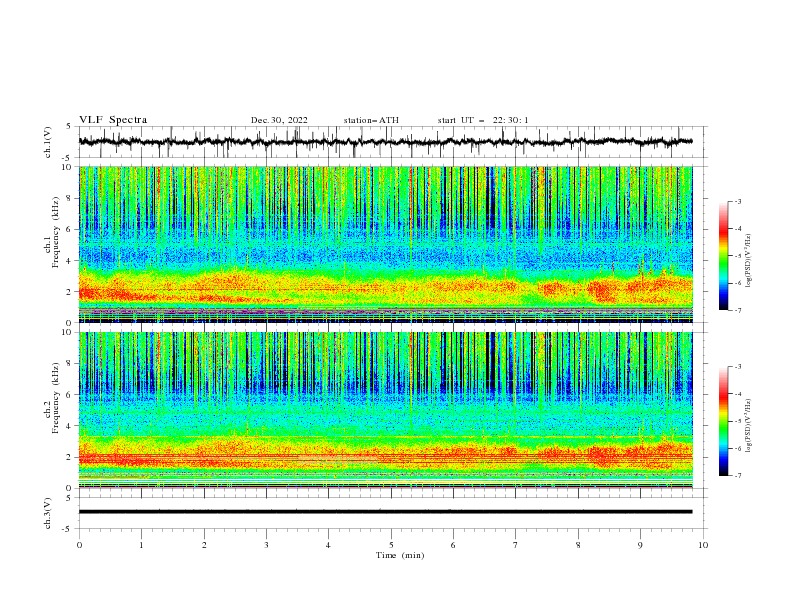Click the ch.2 spectrogram panel

tap(385, 410)
